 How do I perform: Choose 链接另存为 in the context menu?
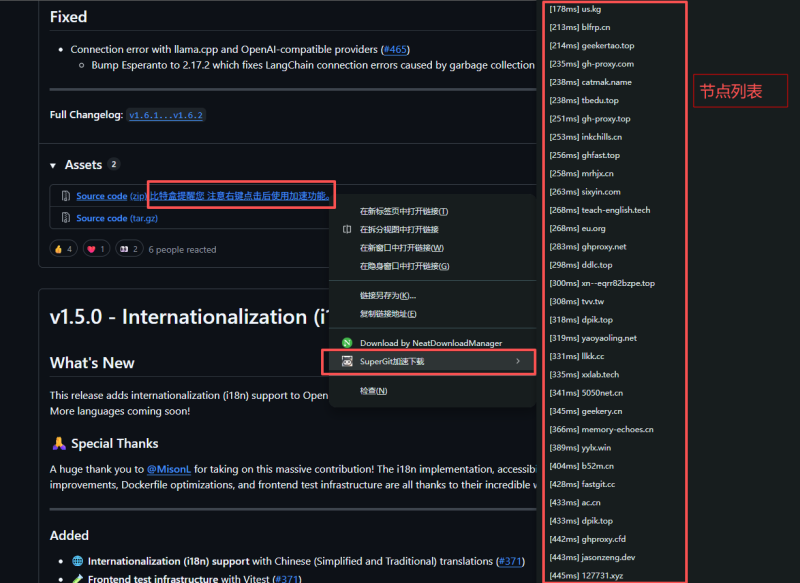(388, 296)
